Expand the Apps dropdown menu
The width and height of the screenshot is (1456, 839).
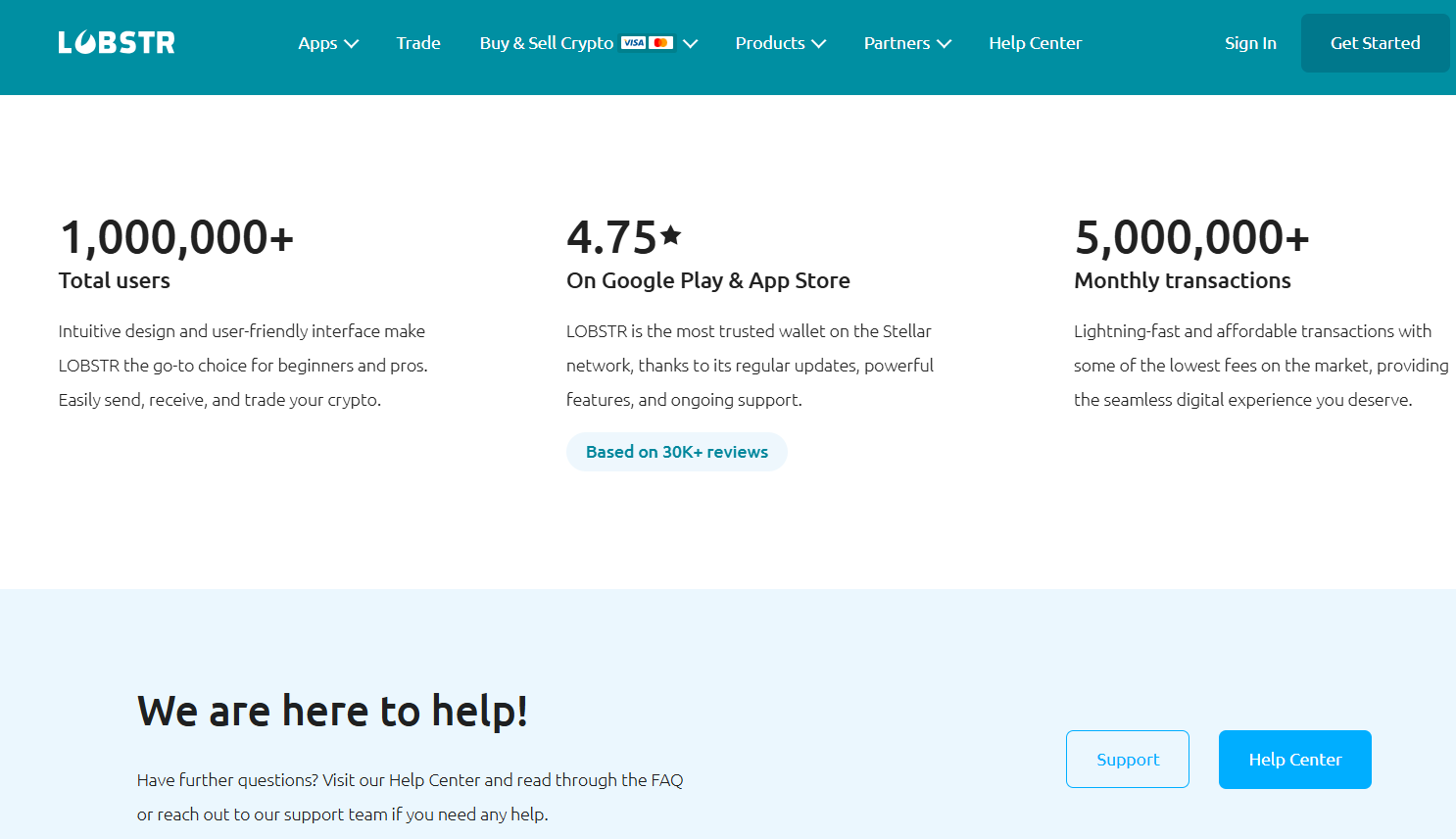(328, 43)
